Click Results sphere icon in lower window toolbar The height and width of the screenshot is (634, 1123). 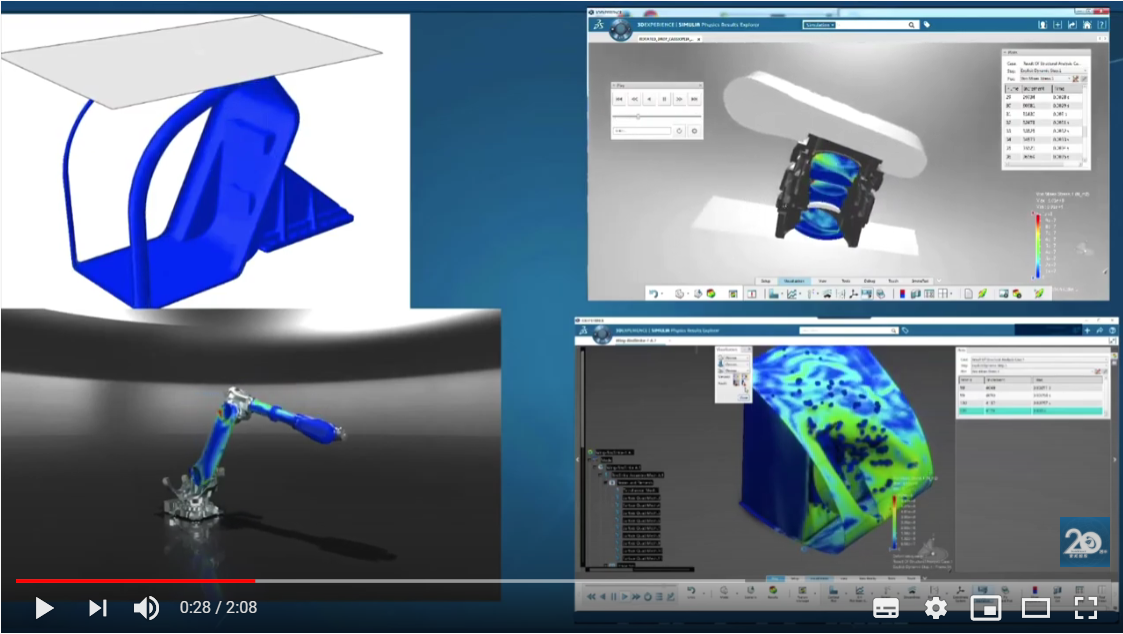(773, 594)
